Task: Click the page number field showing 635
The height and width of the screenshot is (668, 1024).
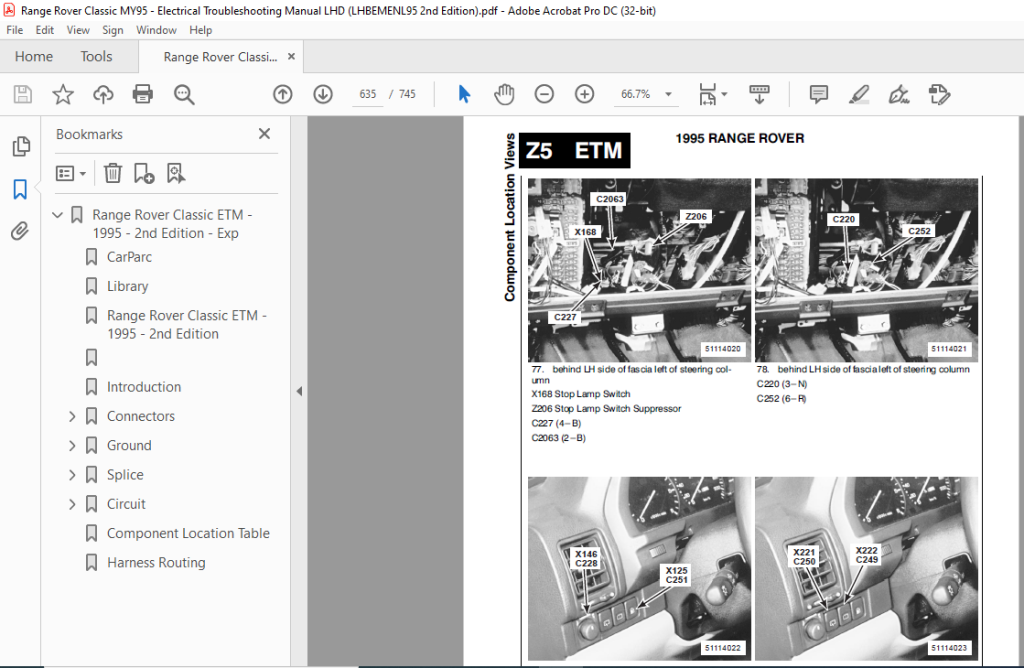Action: tap(368, 94)
